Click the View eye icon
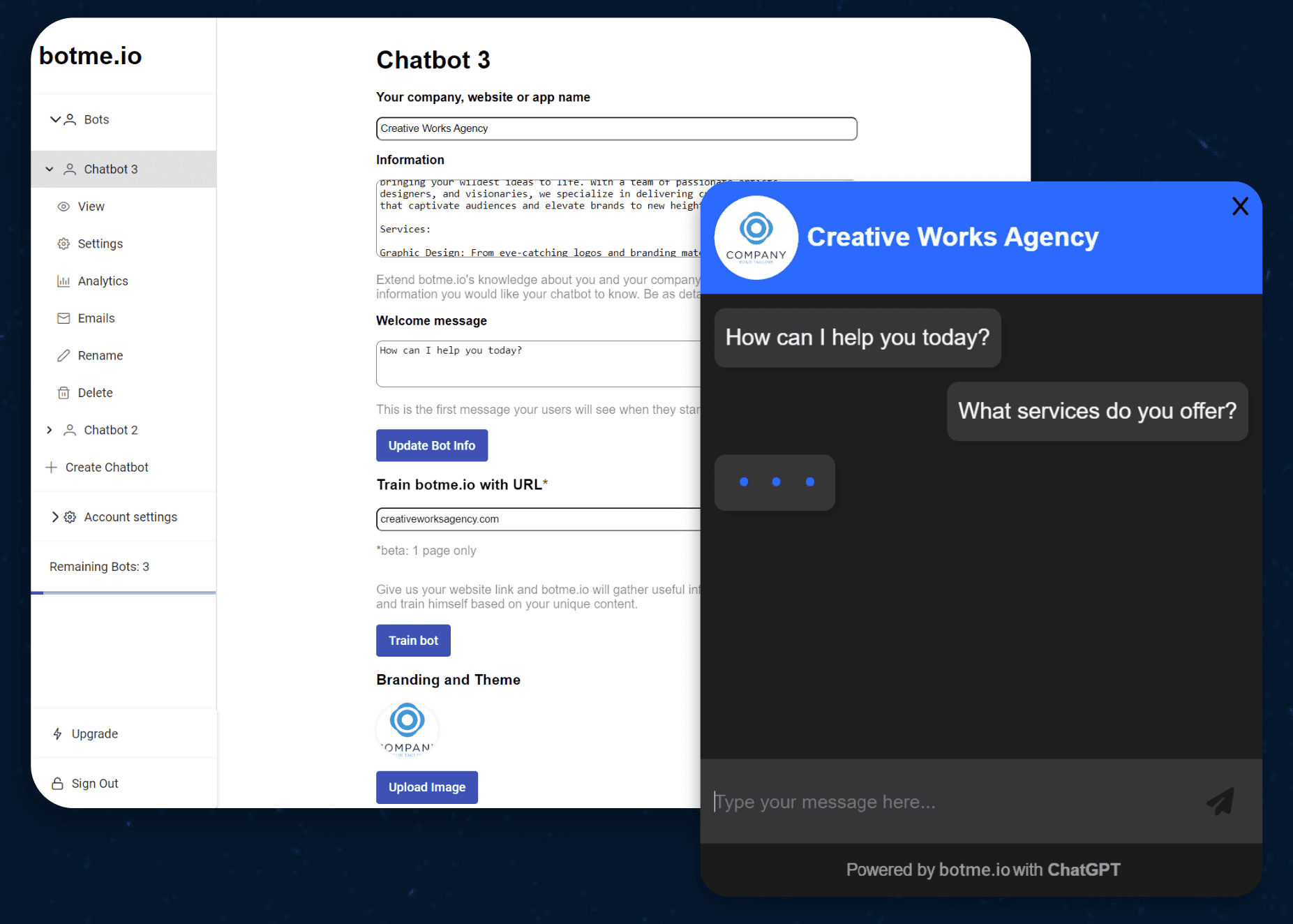Viewport: 1293px width, 924px height. [x=63, y=207]
